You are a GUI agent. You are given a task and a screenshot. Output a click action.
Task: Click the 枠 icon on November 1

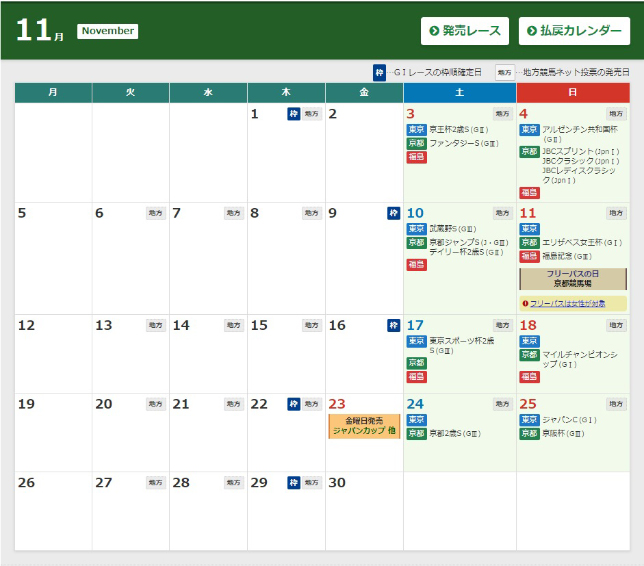coord(294,114)
